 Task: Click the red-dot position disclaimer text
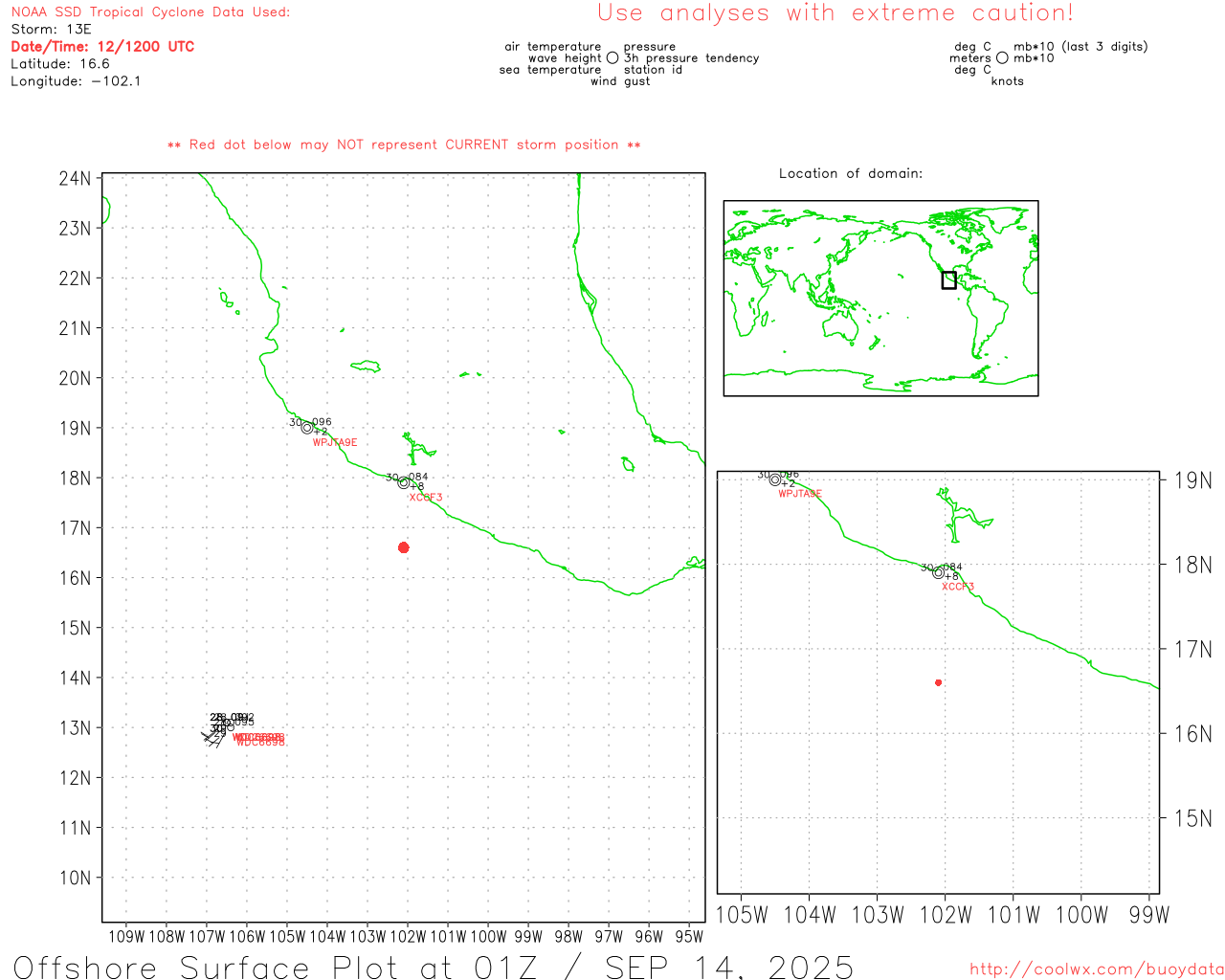click(x=404, y=145)
